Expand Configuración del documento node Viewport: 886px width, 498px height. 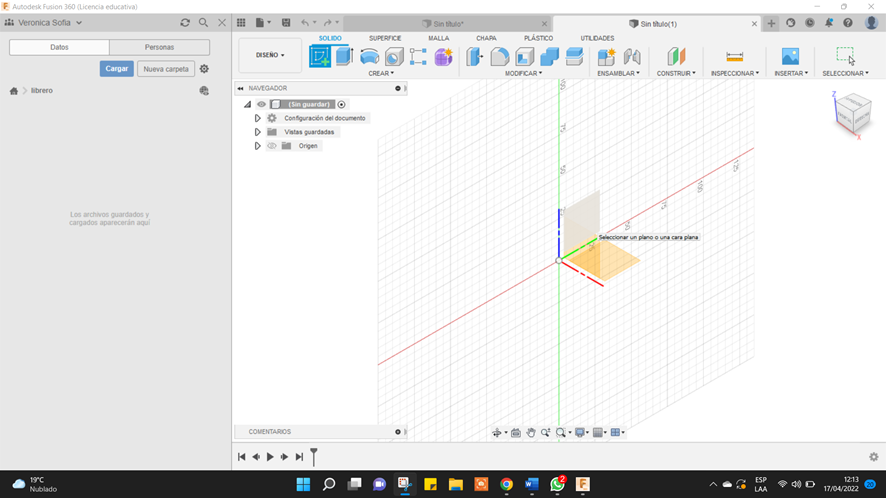click(258, 118)
